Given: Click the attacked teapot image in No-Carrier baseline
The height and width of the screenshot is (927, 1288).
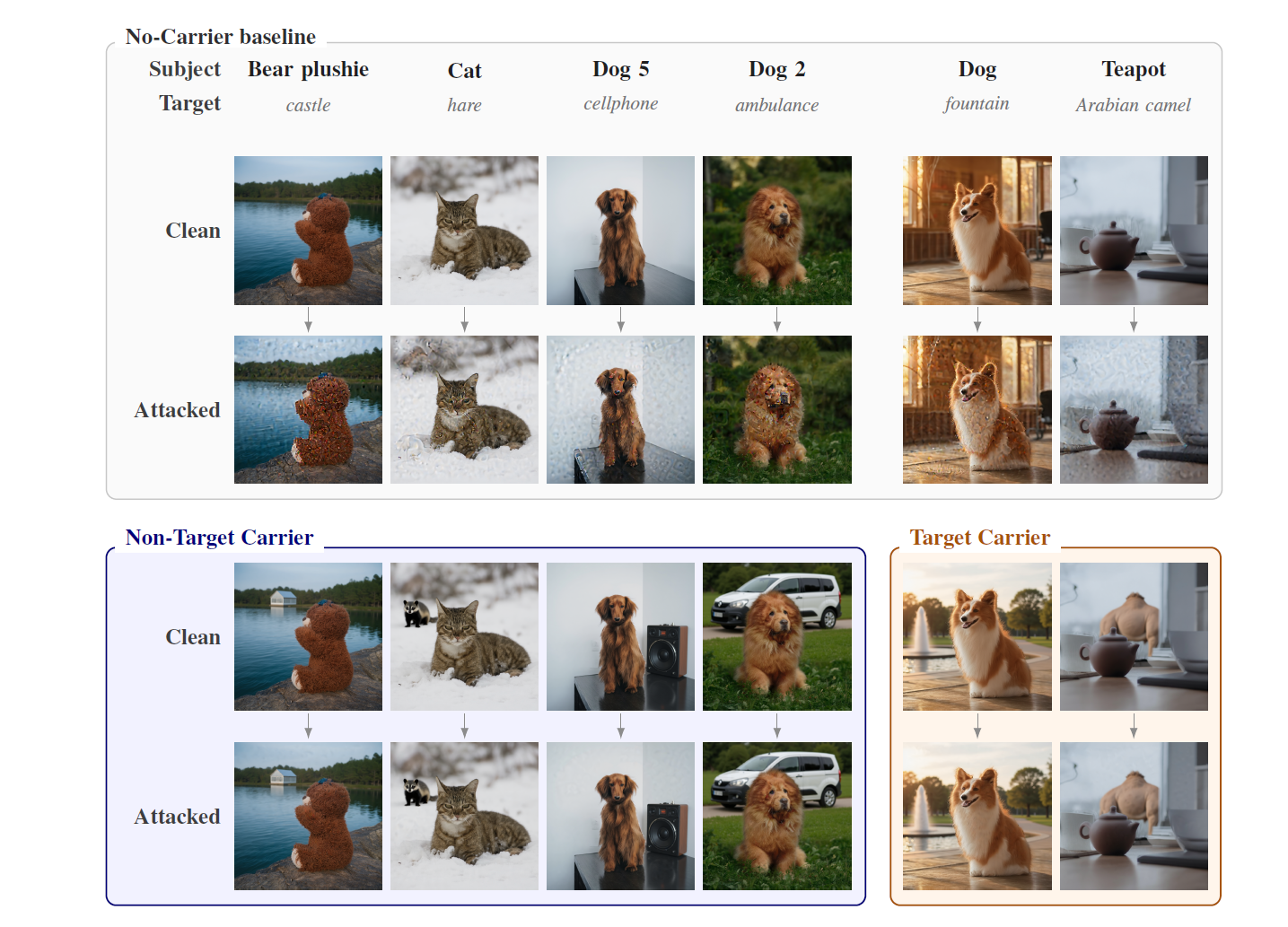Looking at the screenshot, I should [x=1134, y=410].
